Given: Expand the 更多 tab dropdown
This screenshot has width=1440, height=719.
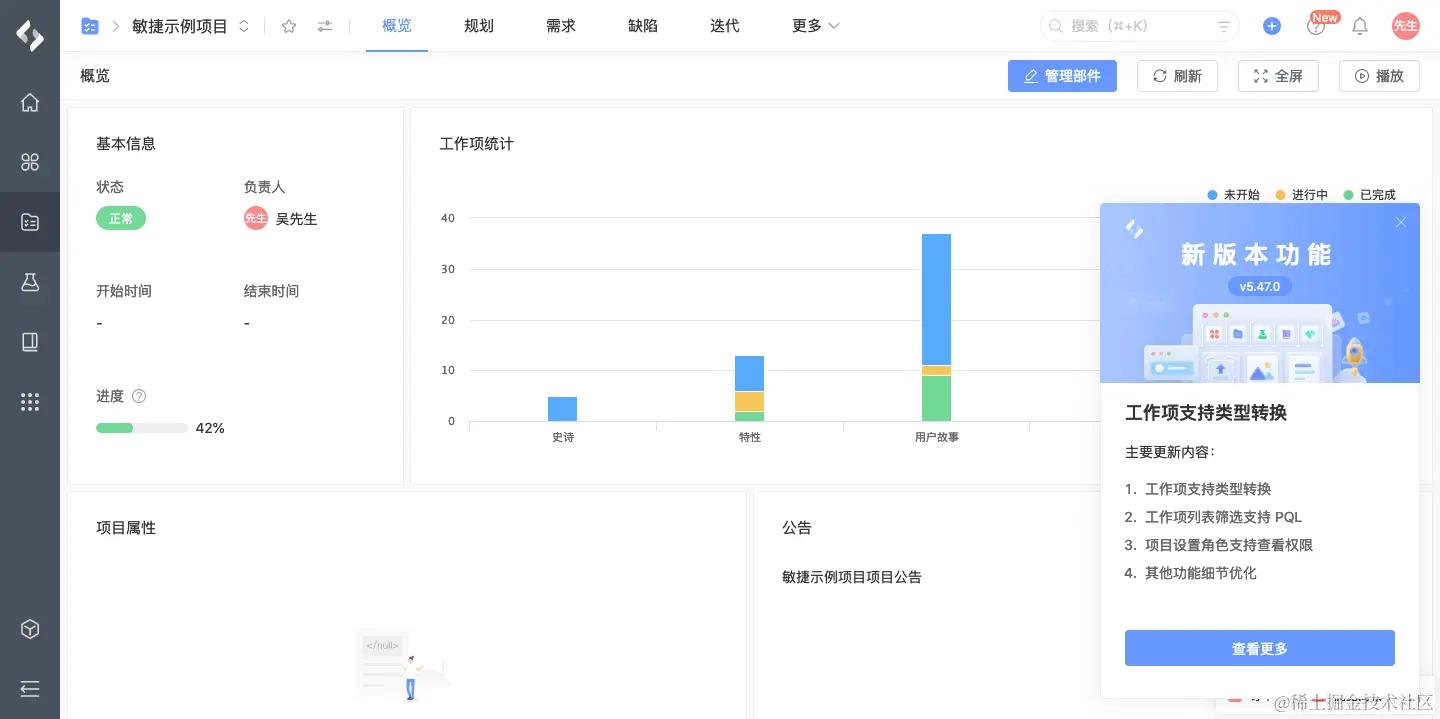Looking at the screenshot, I should [816, 26].
